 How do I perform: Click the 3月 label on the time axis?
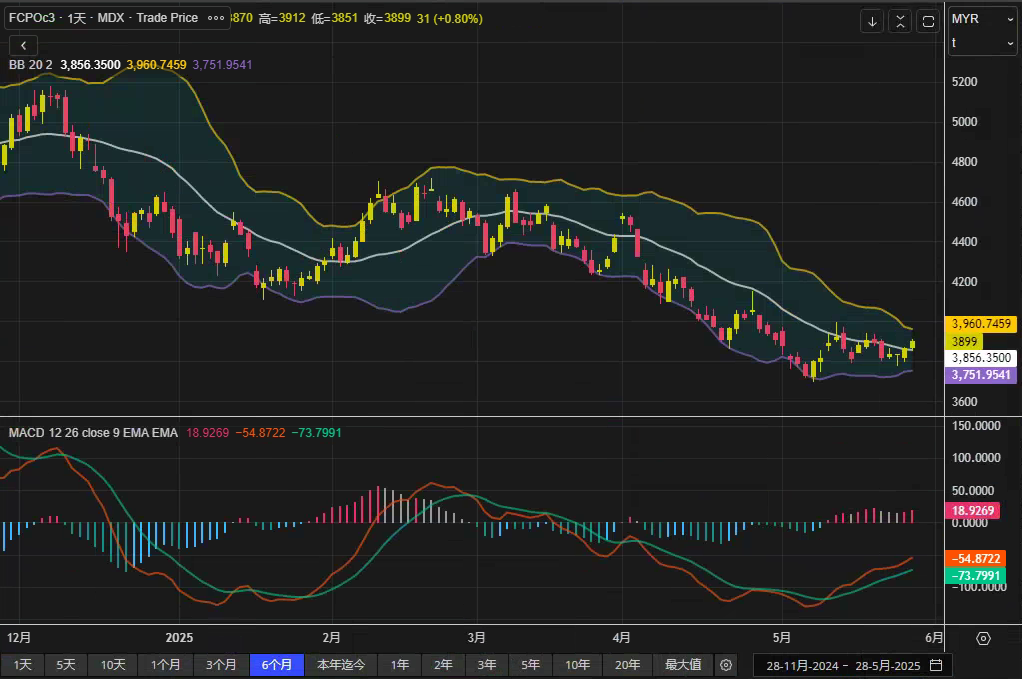(x=476, y=638)
